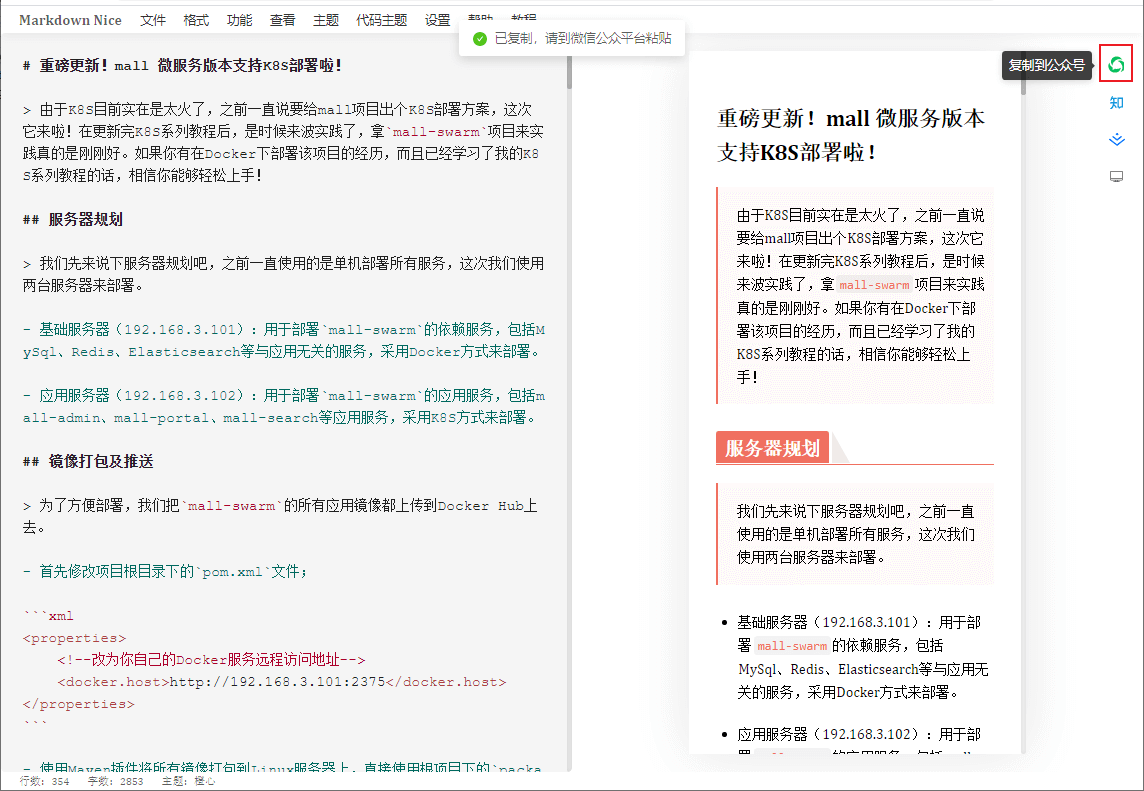Copy to Zhihu with the 知 icon
Viewport: 1144px width, 791px height.
1116,103
